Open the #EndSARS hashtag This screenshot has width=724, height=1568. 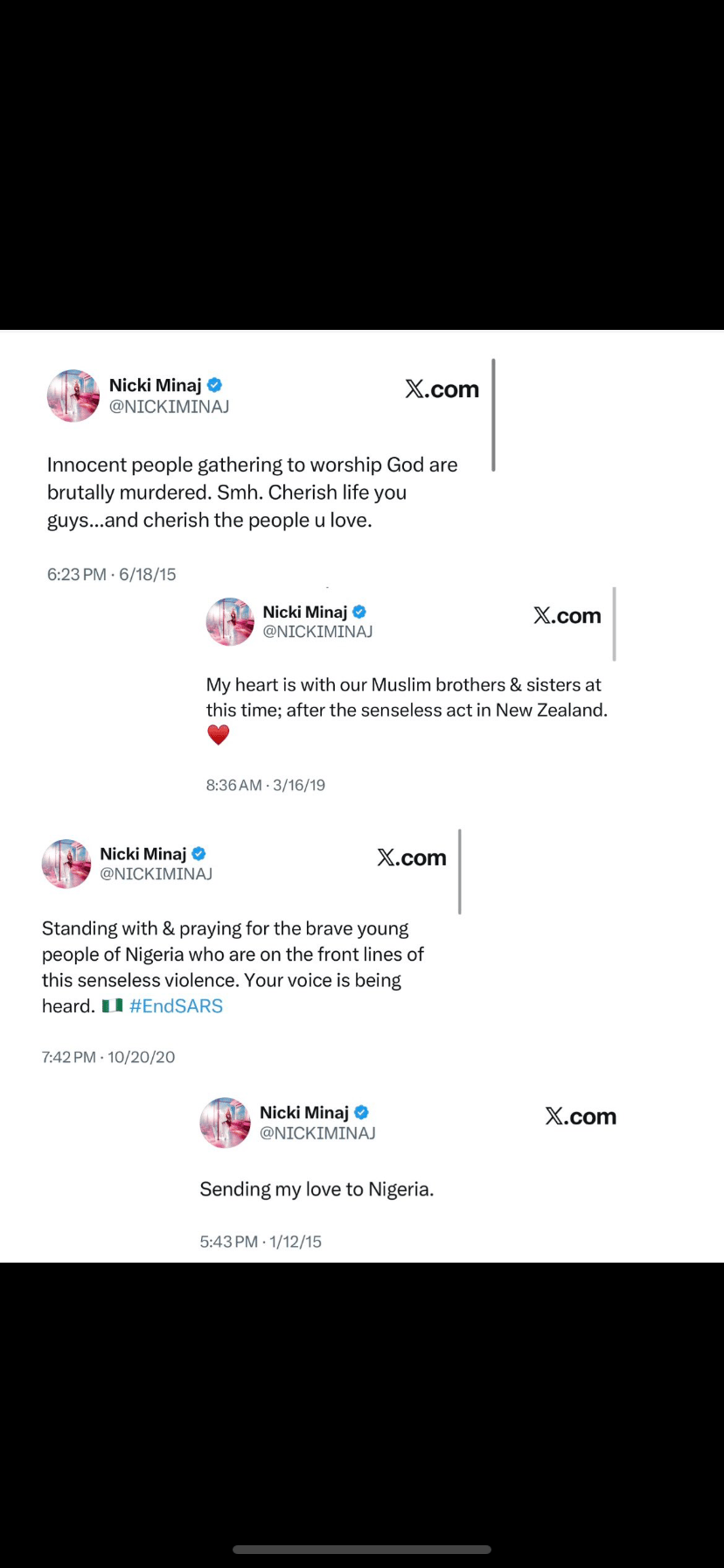pos(176,1006)
